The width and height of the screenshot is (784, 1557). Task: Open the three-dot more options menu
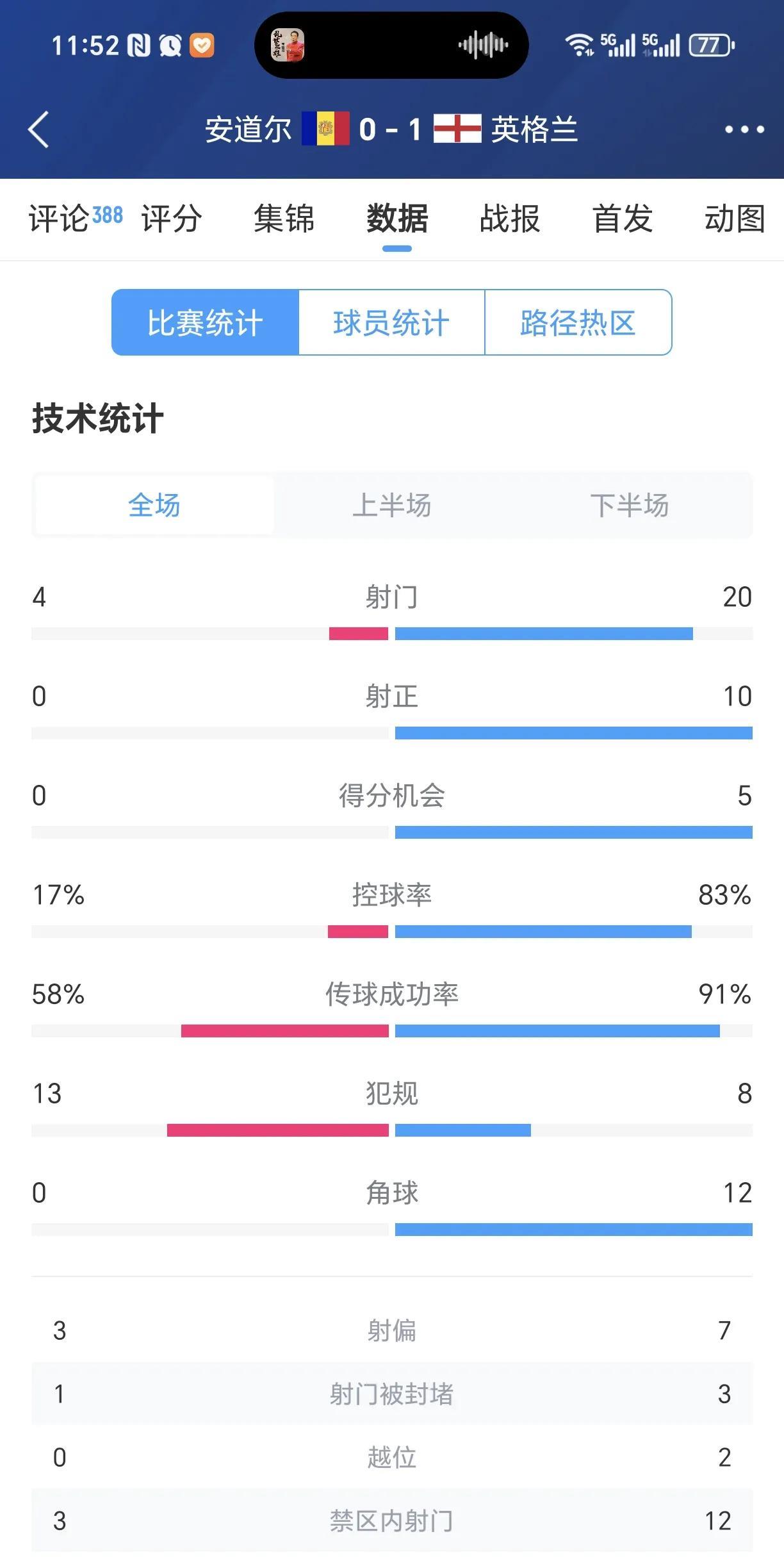pyautogui.click(x=744, y=129)
